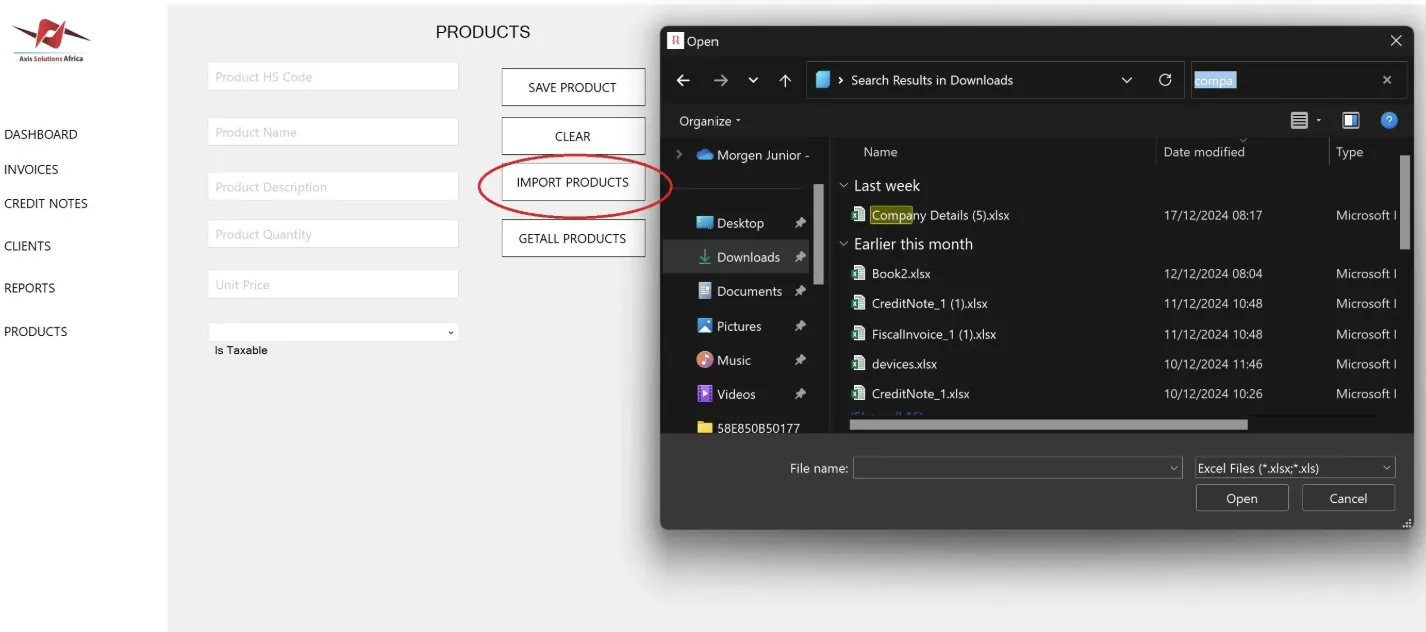Click IMPORT PRODUCTS button

tap(573, 182)
